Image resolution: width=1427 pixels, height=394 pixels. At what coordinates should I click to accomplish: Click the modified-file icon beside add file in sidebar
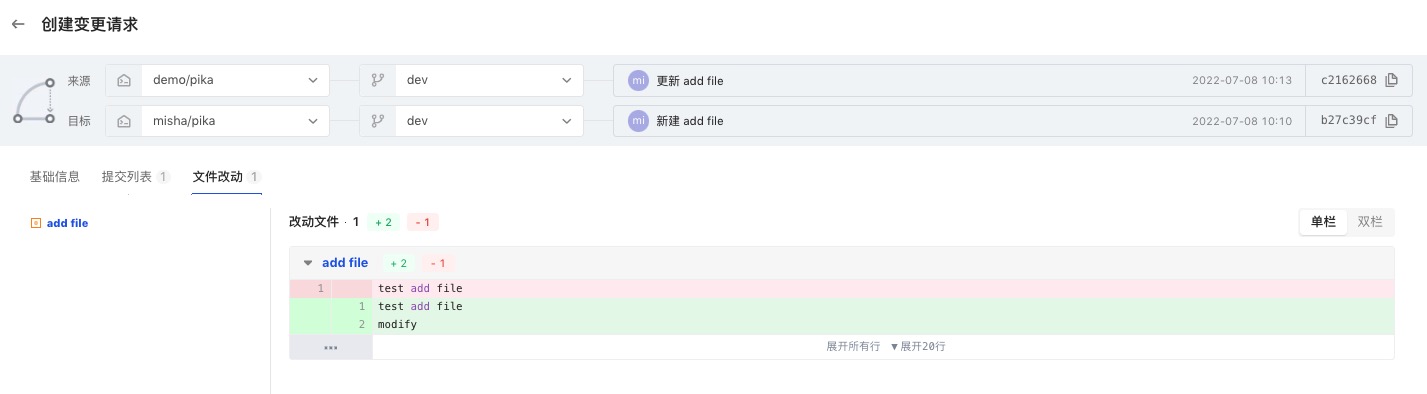(x=37, y=223)
